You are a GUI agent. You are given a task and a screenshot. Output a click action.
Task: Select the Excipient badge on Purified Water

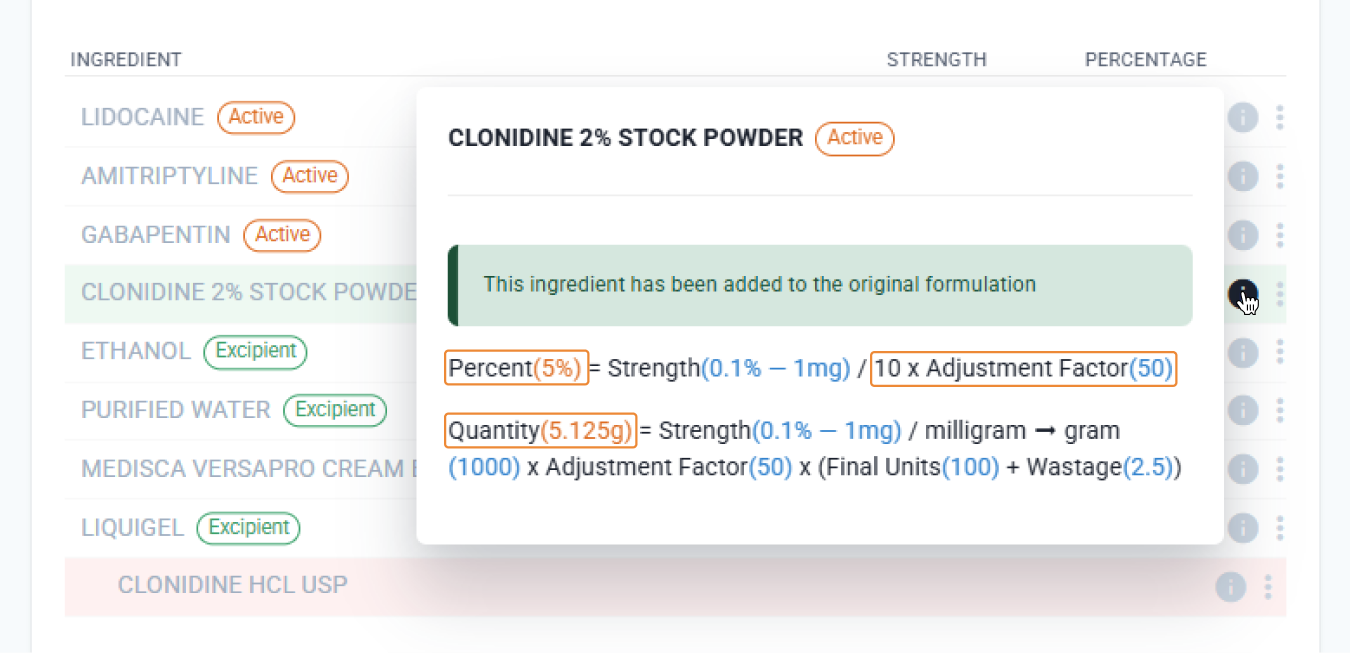335,410
